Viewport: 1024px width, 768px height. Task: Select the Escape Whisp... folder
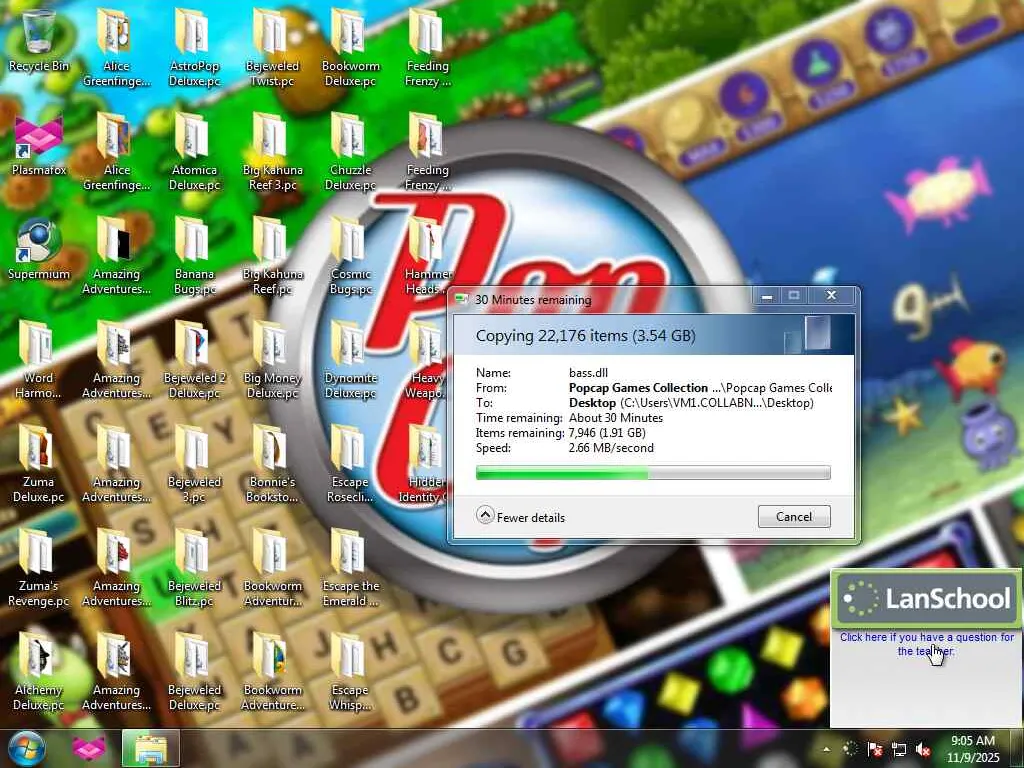(x=350, y=673)
